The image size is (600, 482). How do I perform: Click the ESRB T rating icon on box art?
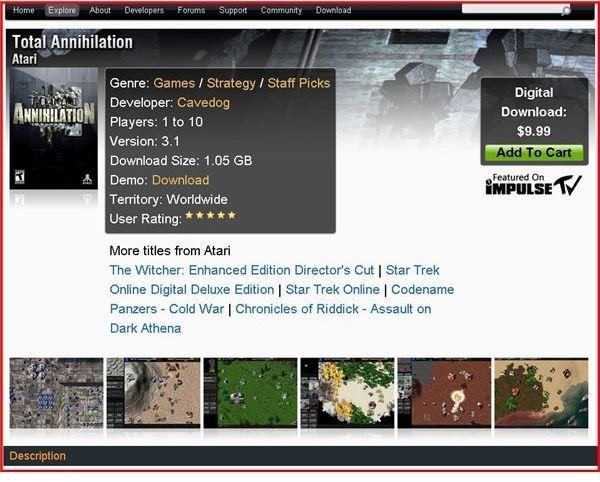[x=20, y=177]
